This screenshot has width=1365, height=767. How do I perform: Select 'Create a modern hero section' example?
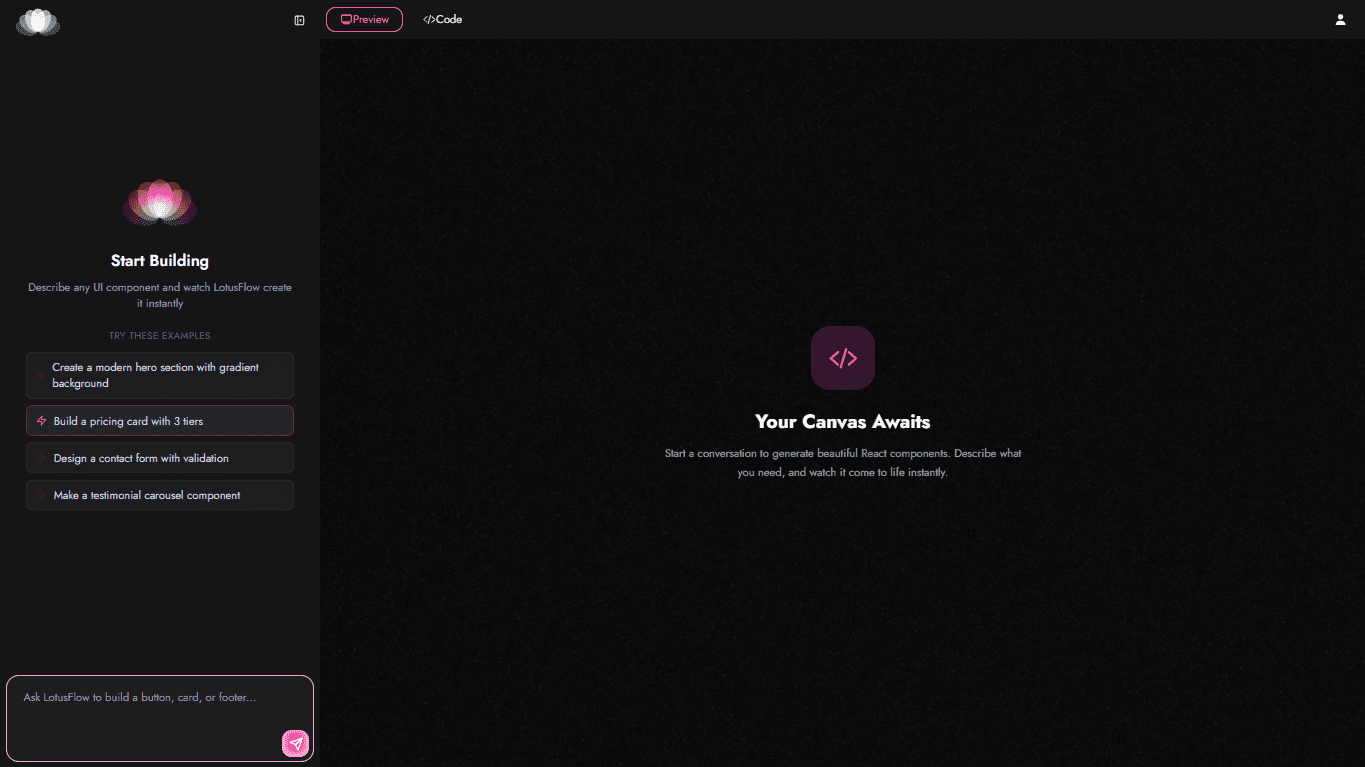pos(160,375)
